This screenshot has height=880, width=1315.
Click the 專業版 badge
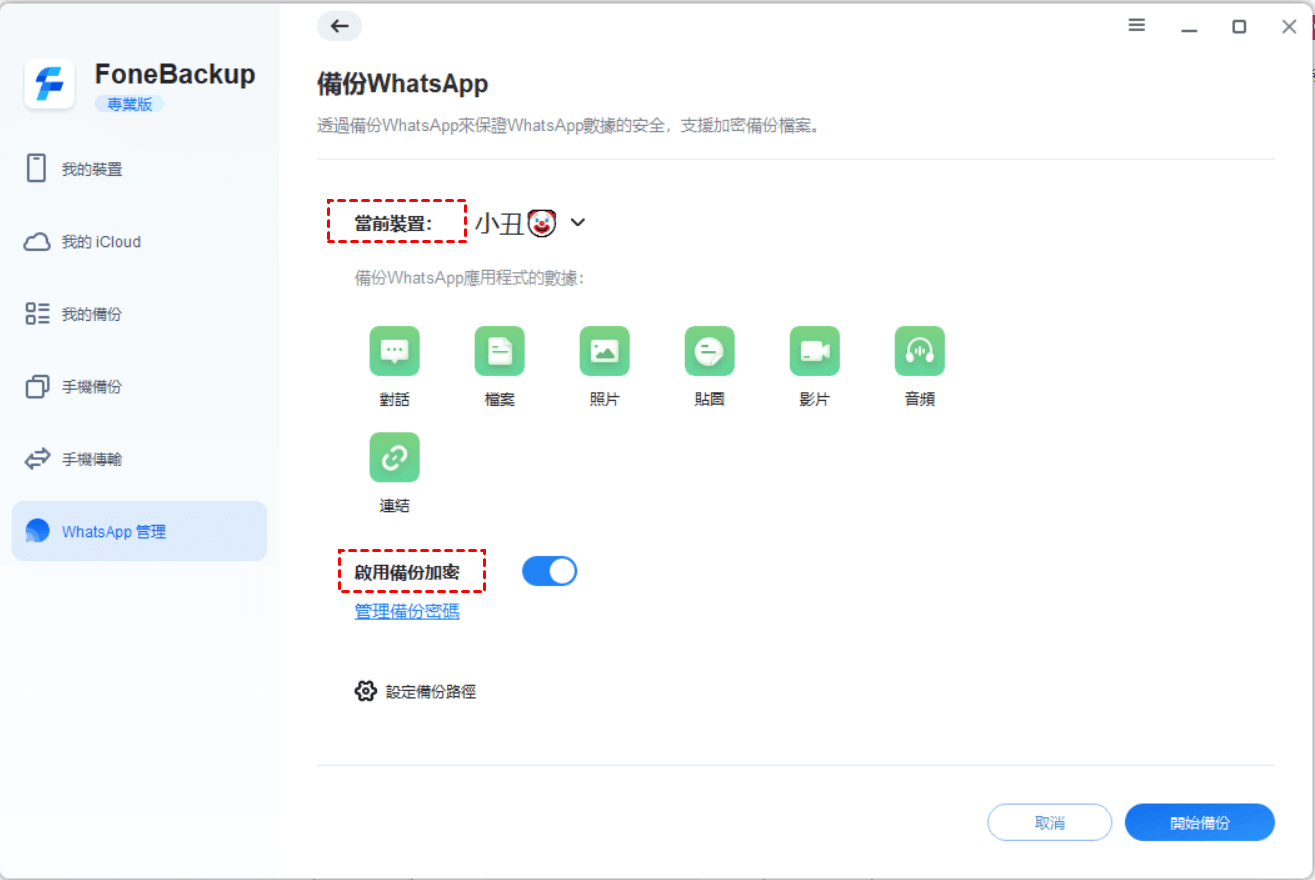coord(129,104)
